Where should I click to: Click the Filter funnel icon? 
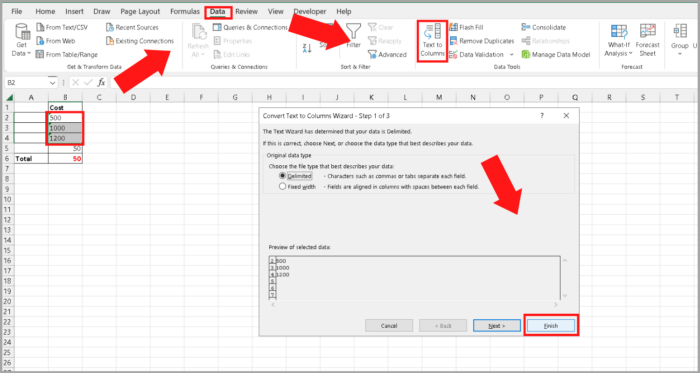coord(354,31)
